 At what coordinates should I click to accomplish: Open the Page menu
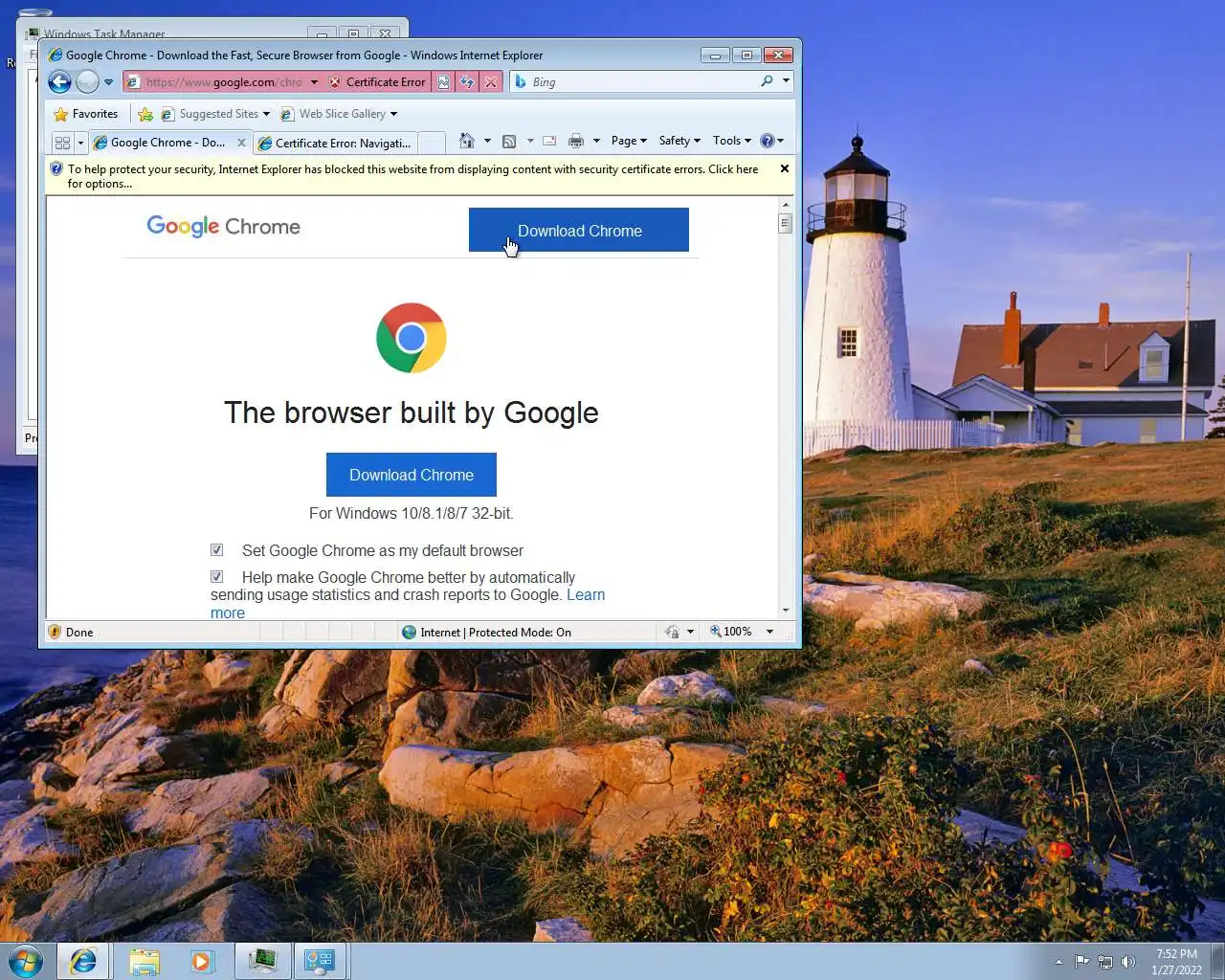629,141
